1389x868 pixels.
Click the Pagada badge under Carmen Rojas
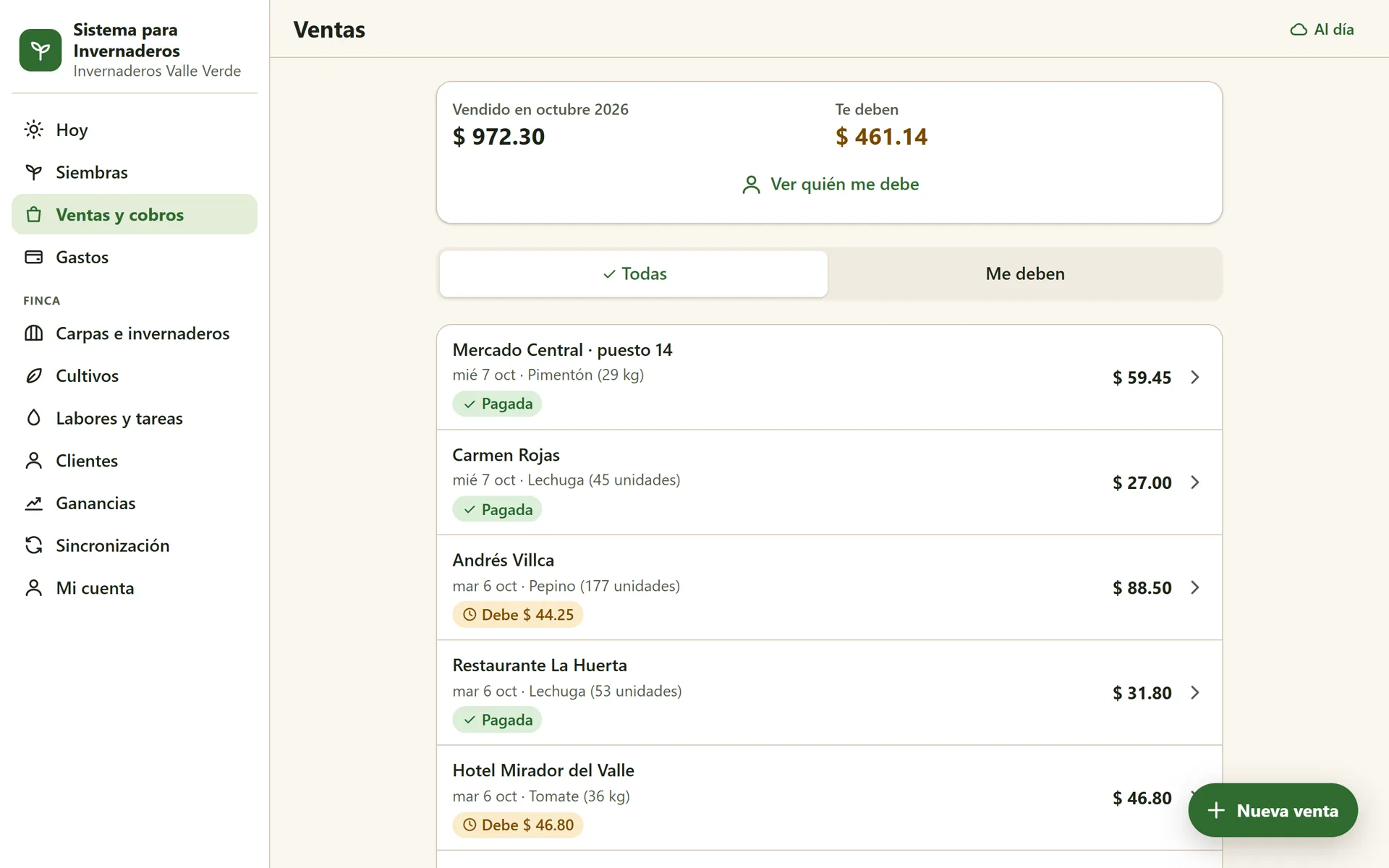pos(497,509)
